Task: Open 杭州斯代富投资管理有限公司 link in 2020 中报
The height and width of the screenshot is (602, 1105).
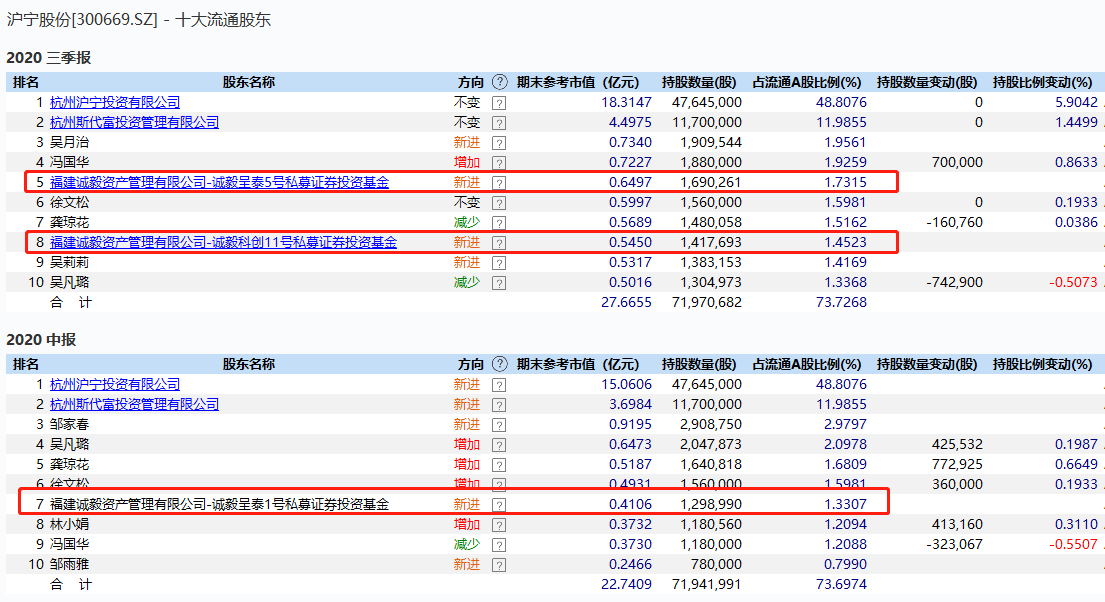Action: point(135,404)
